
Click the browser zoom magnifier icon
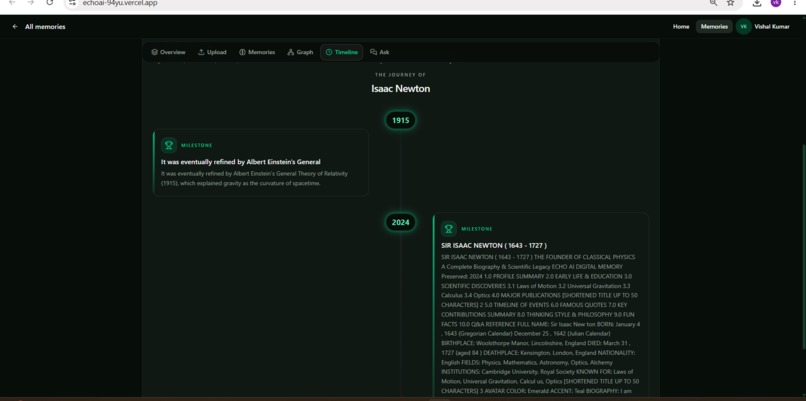tap(713, 3)
